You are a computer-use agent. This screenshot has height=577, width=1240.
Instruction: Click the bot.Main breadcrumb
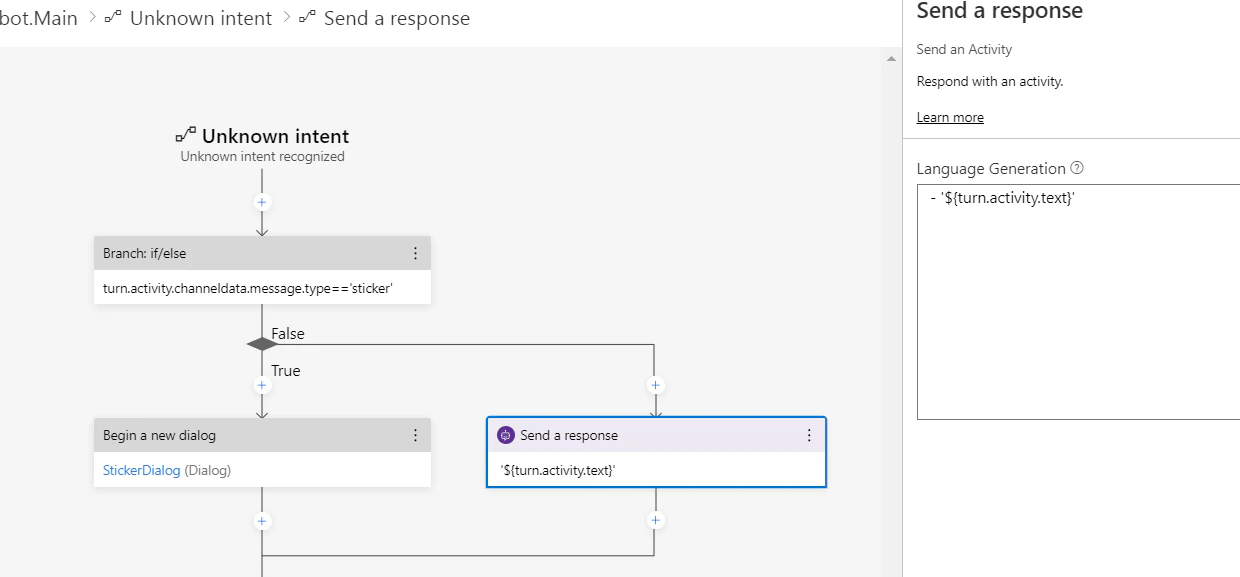click(39, 18)
